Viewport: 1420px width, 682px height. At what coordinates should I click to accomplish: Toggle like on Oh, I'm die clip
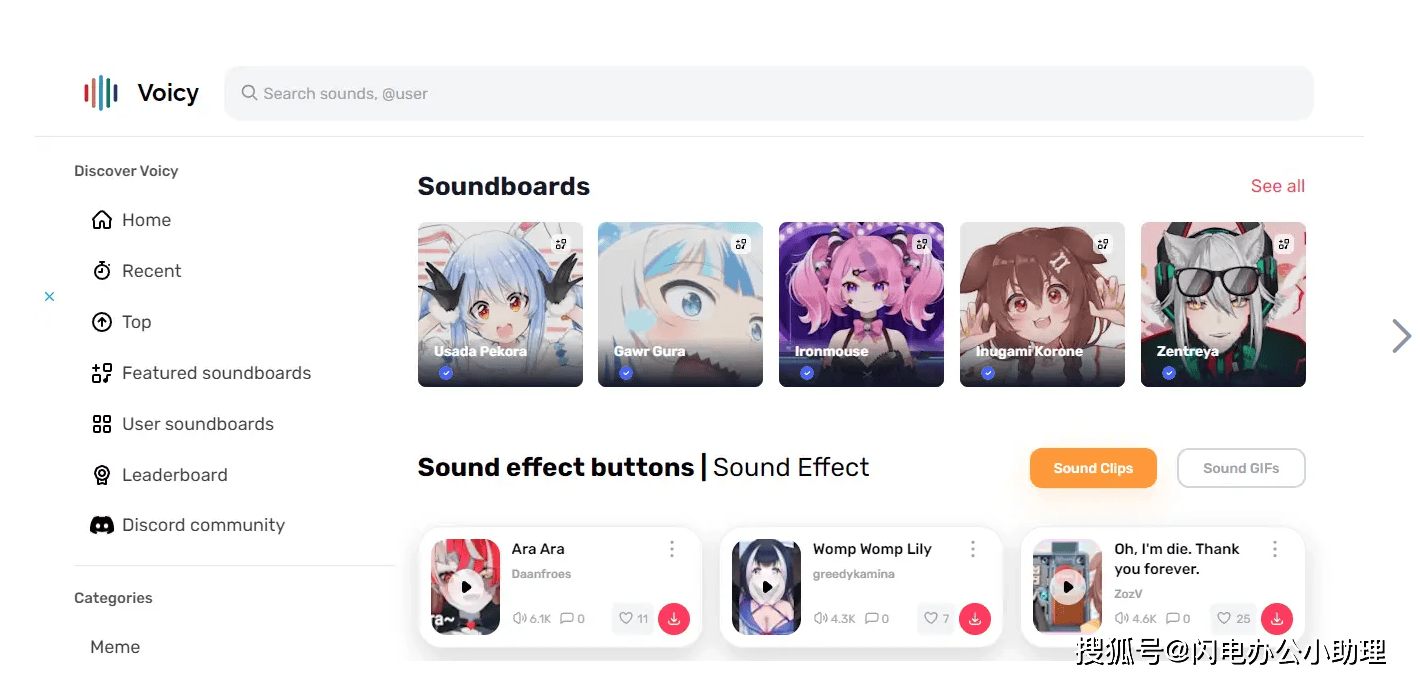[1233, 618]
